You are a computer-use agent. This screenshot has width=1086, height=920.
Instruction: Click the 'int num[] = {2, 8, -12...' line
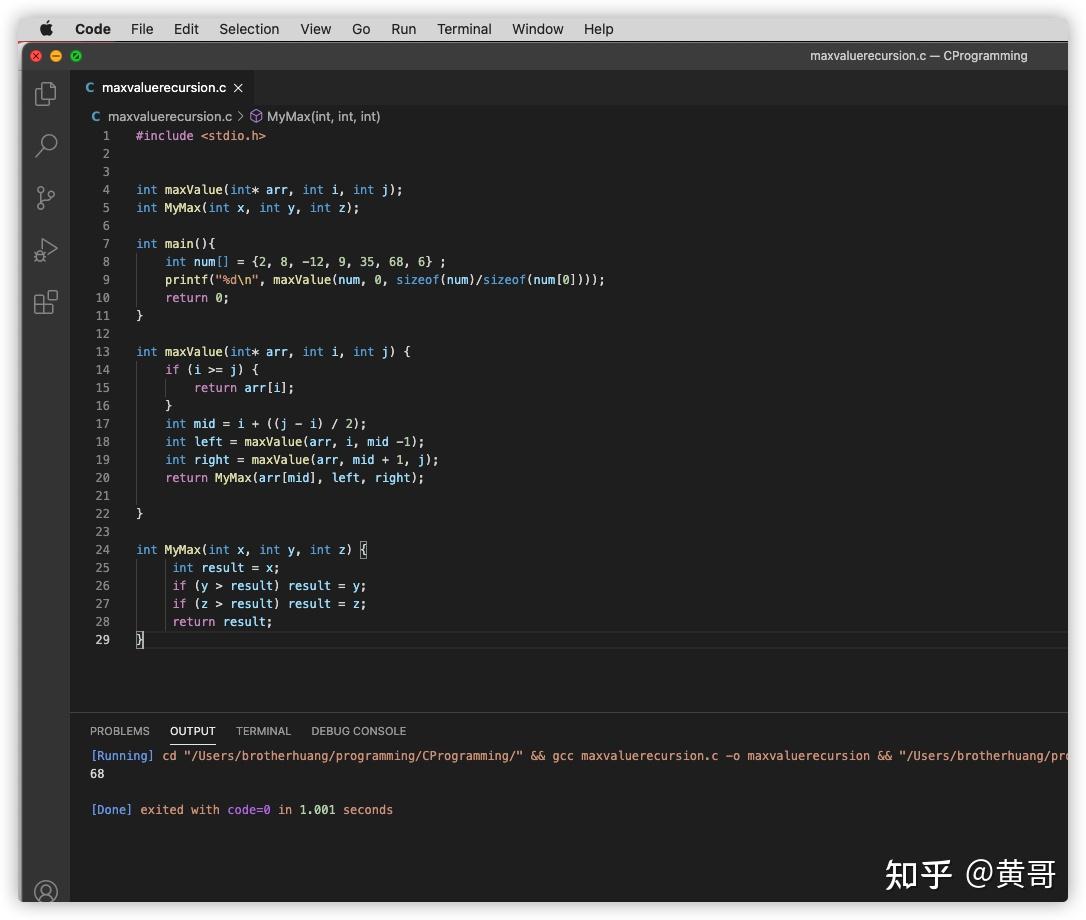point(305,262)
